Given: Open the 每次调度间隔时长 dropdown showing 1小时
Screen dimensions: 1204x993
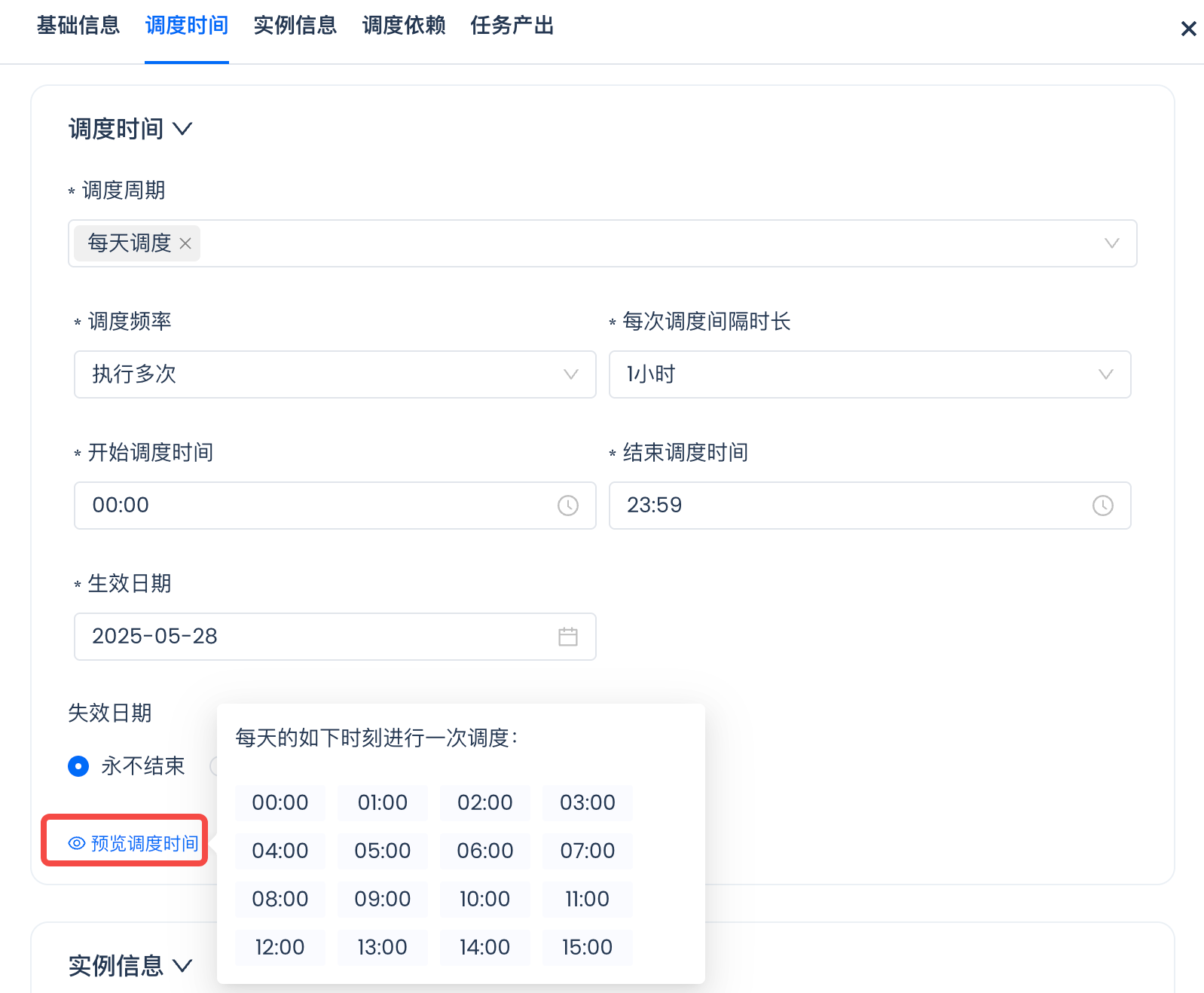Looking at the screenshot, I should pos(1105,374).
